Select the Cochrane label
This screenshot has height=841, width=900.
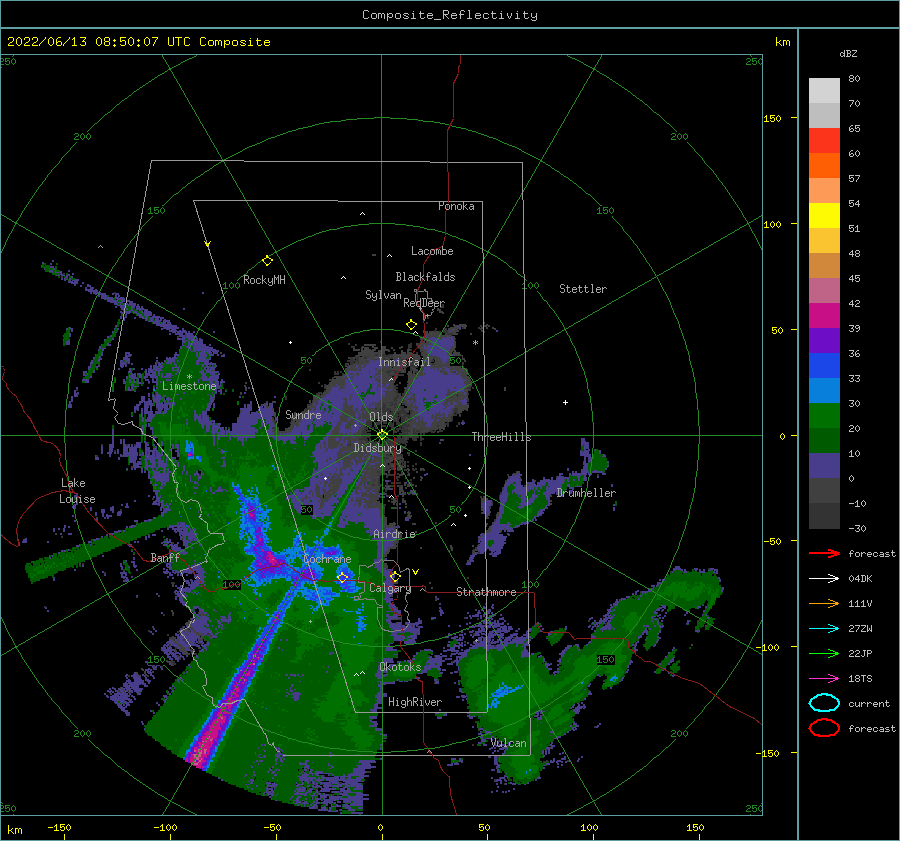[x=327, y=559]
